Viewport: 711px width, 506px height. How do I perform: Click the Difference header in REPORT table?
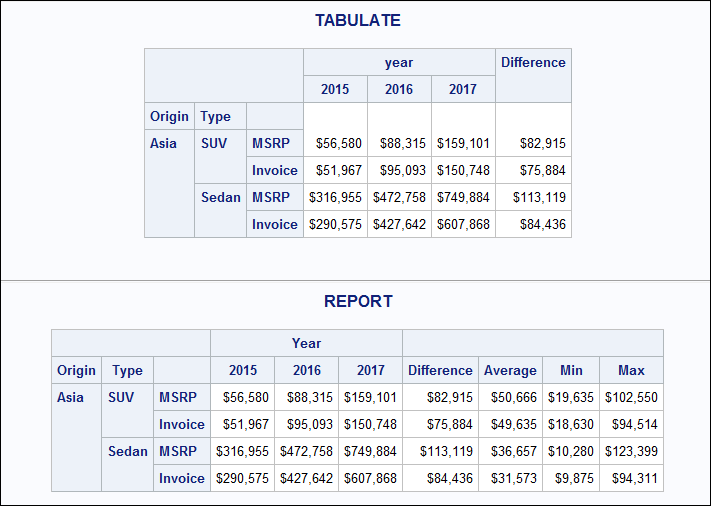click(440, 370)
